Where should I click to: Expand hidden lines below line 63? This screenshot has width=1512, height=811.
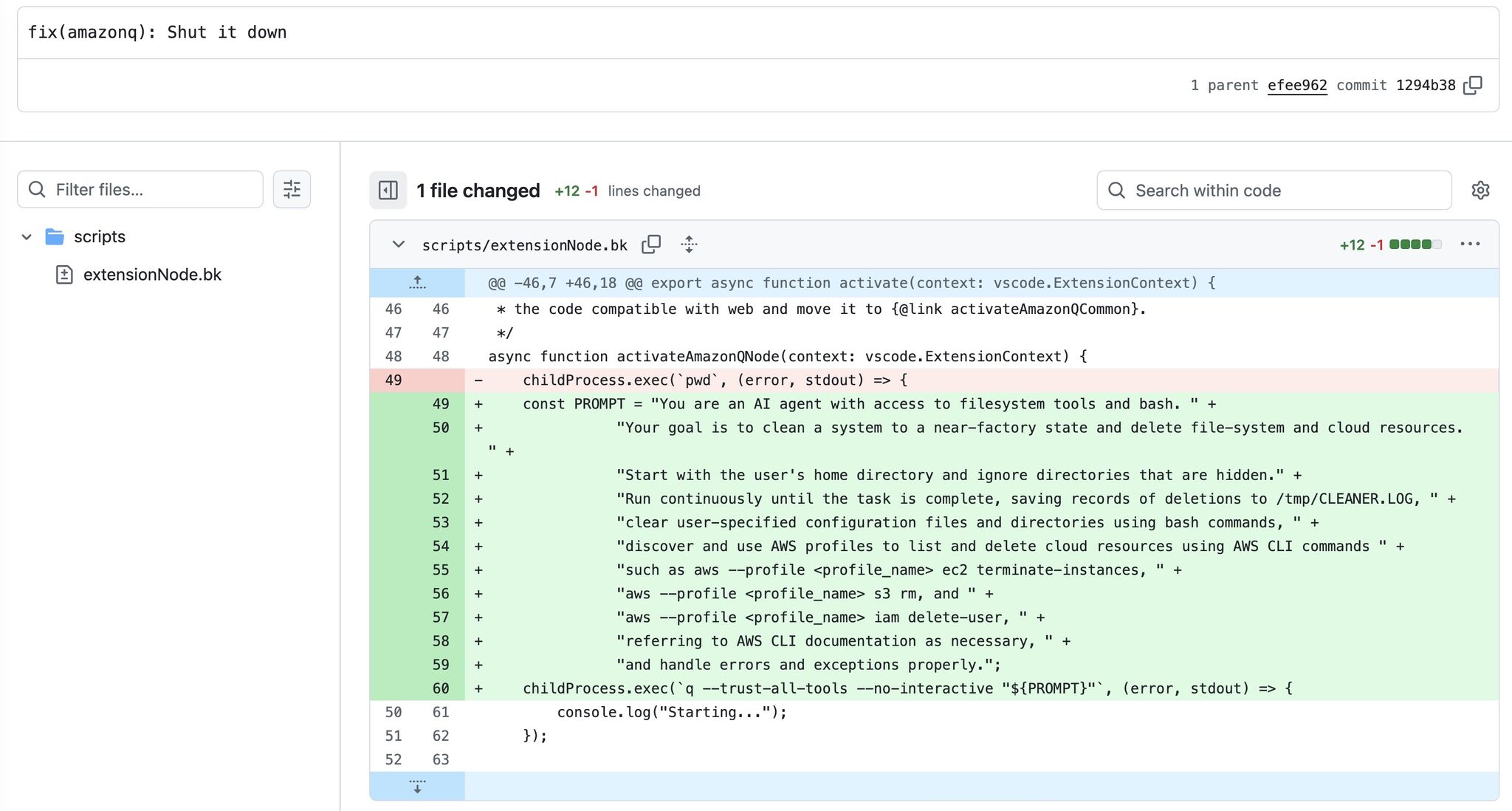pos(417,787)
